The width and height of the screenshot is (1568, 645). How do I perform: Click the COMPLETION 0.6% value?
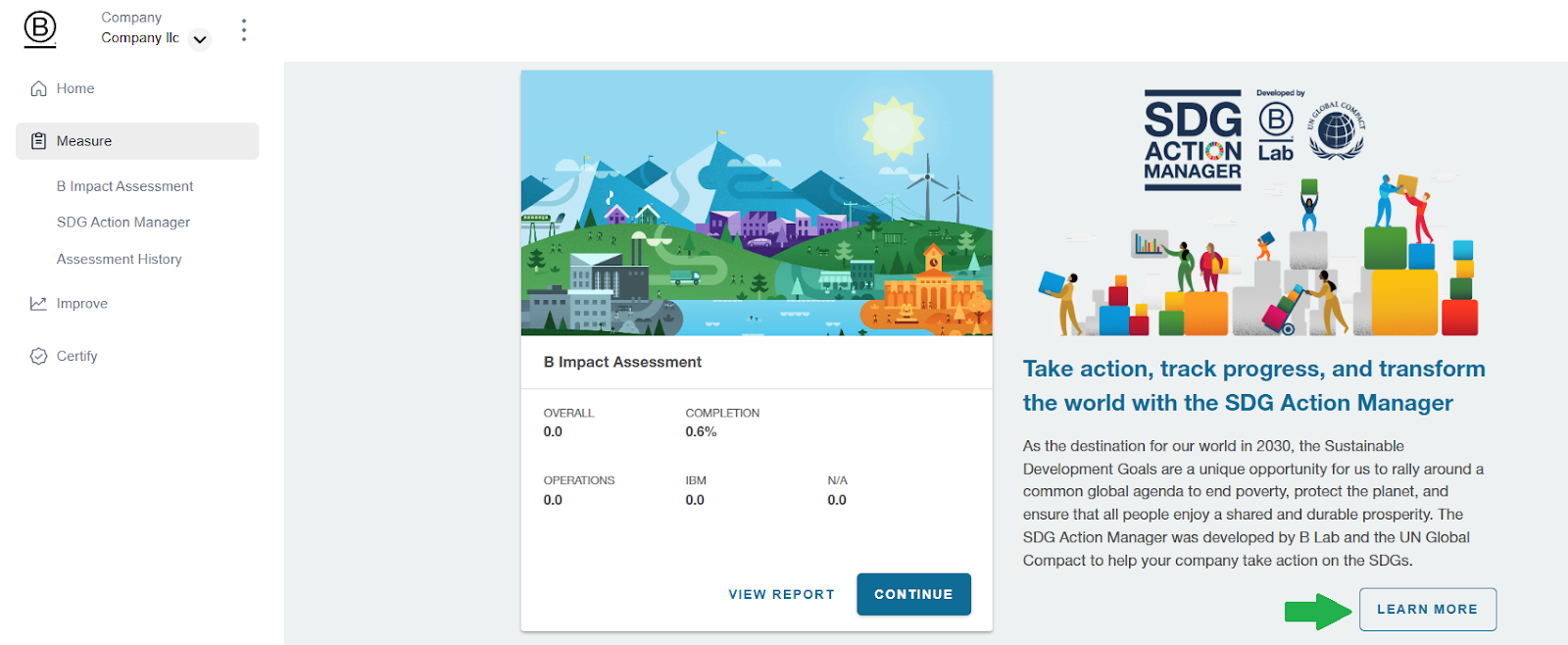701,431
